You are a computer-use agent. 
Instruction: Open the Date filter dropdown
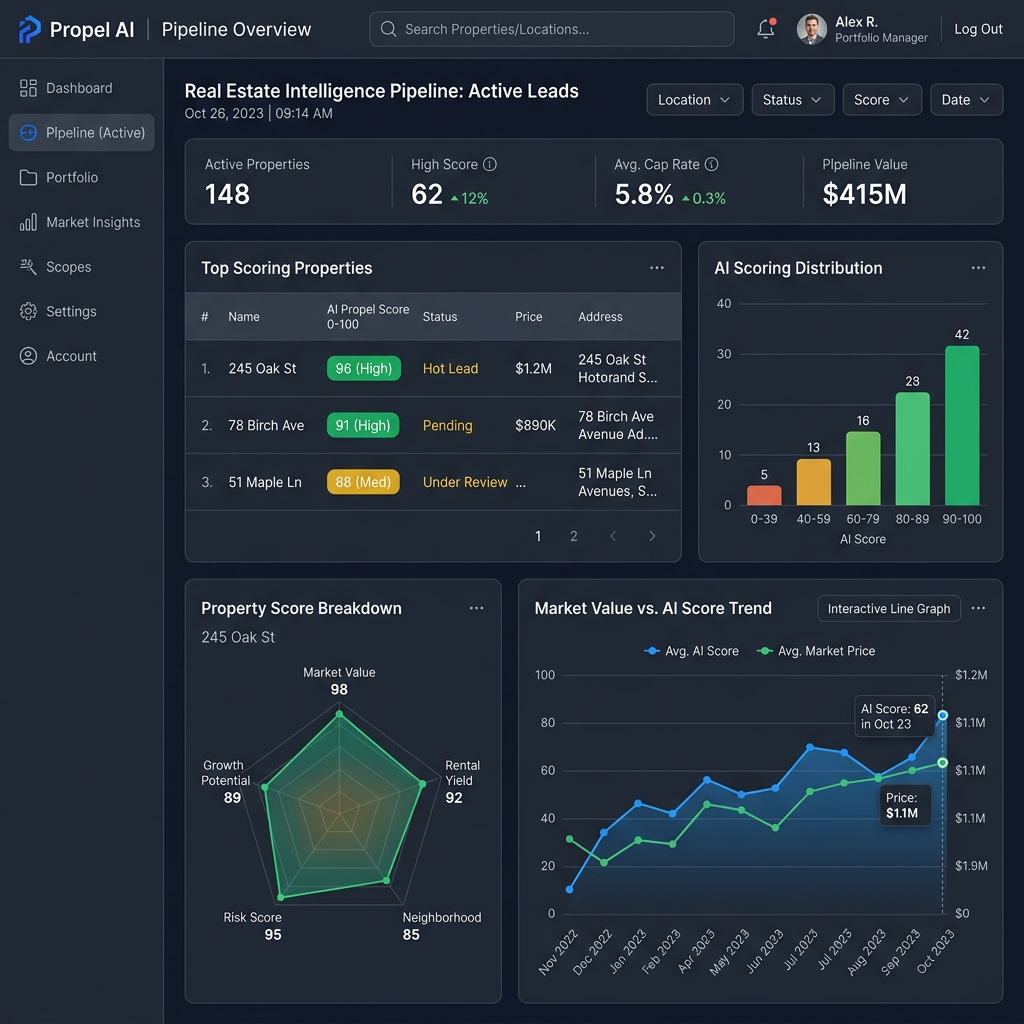966,100
